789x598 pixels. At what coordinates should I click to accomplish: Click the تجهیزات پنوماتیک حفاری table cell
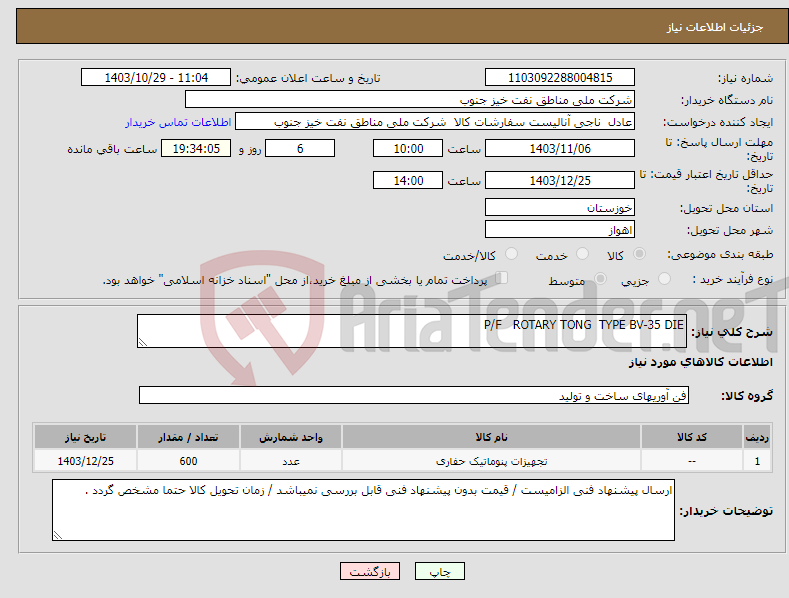click(x=492, y=461)
